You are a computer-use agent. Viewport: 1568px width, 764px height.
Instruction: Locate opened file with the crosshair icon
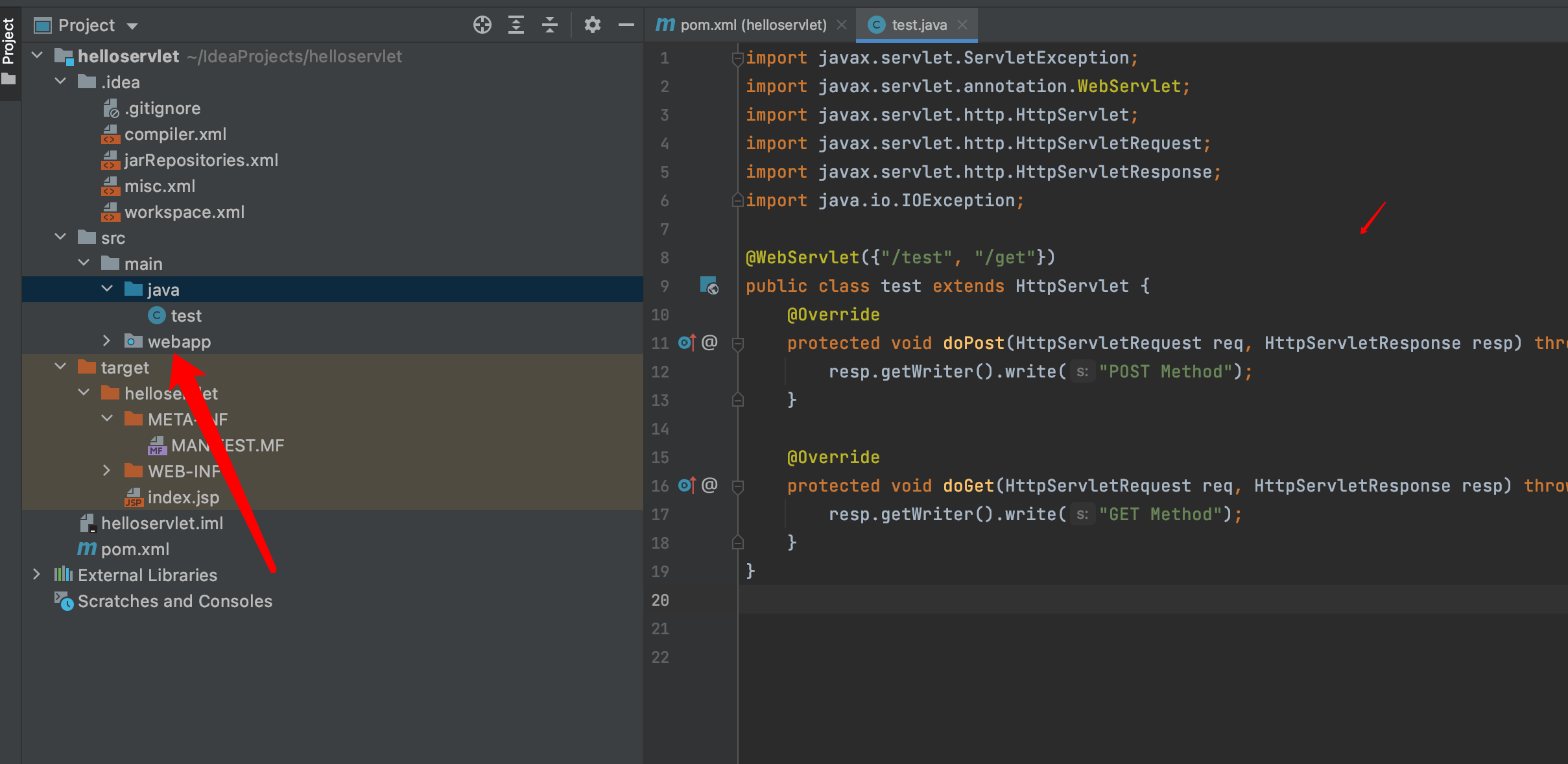[482, 24]
